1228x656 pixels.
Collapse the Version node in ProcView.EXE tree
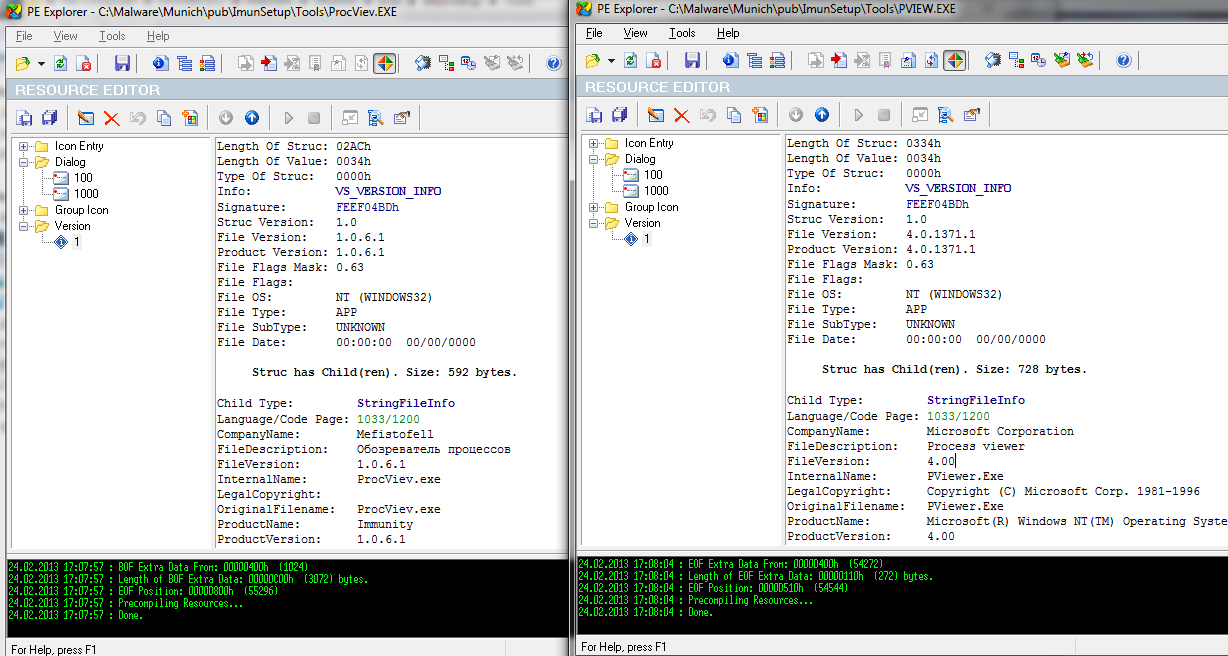tap(24, 226)
